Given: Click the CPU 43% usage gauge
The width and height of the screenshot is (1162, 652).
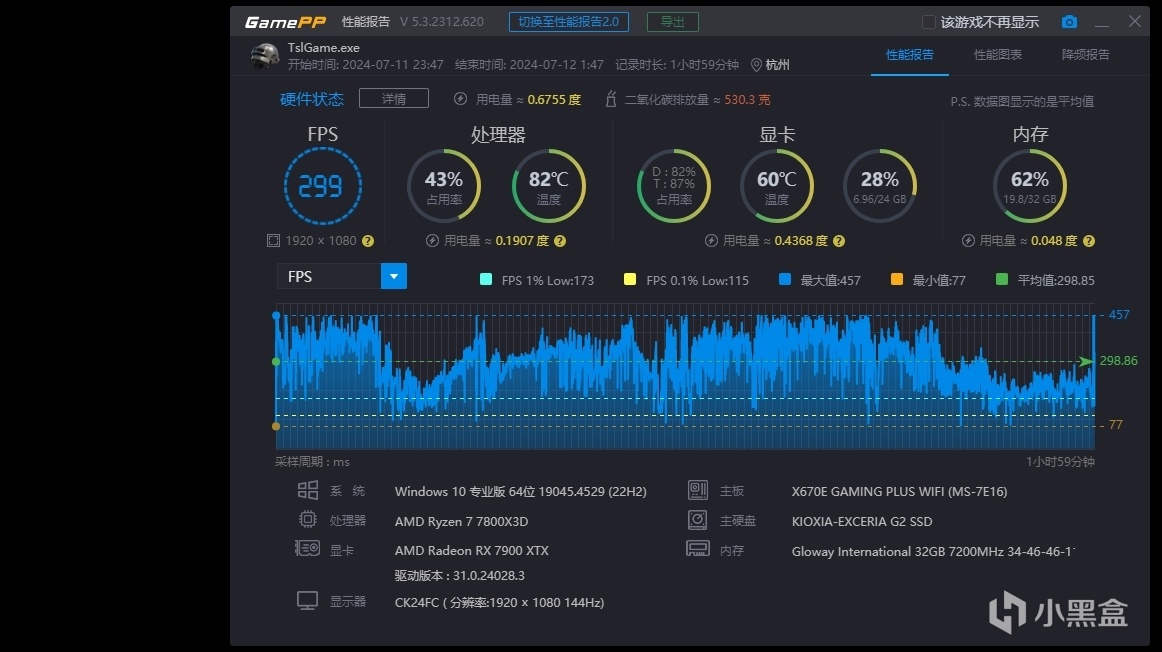Looking at the screenshot, I should tap(444, 186).
